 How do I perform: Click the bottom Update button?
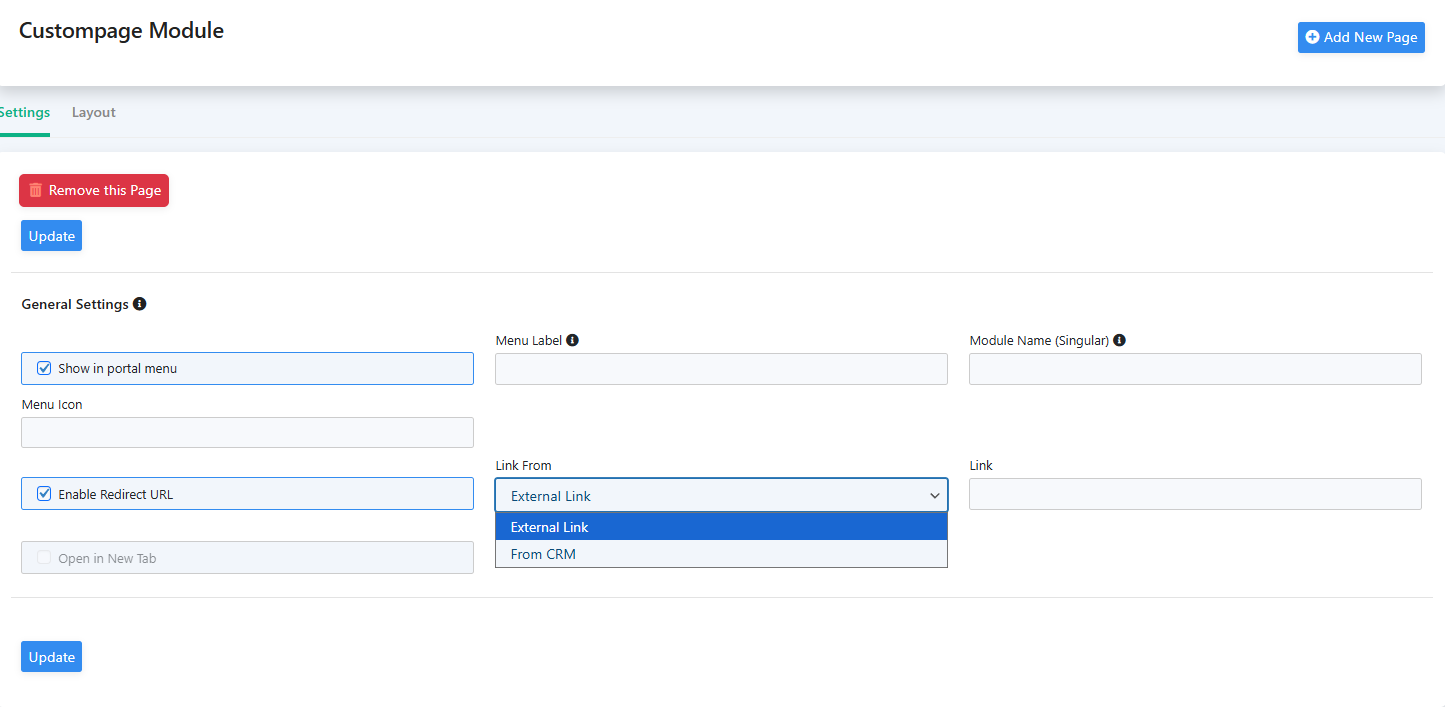coord(51,657)
